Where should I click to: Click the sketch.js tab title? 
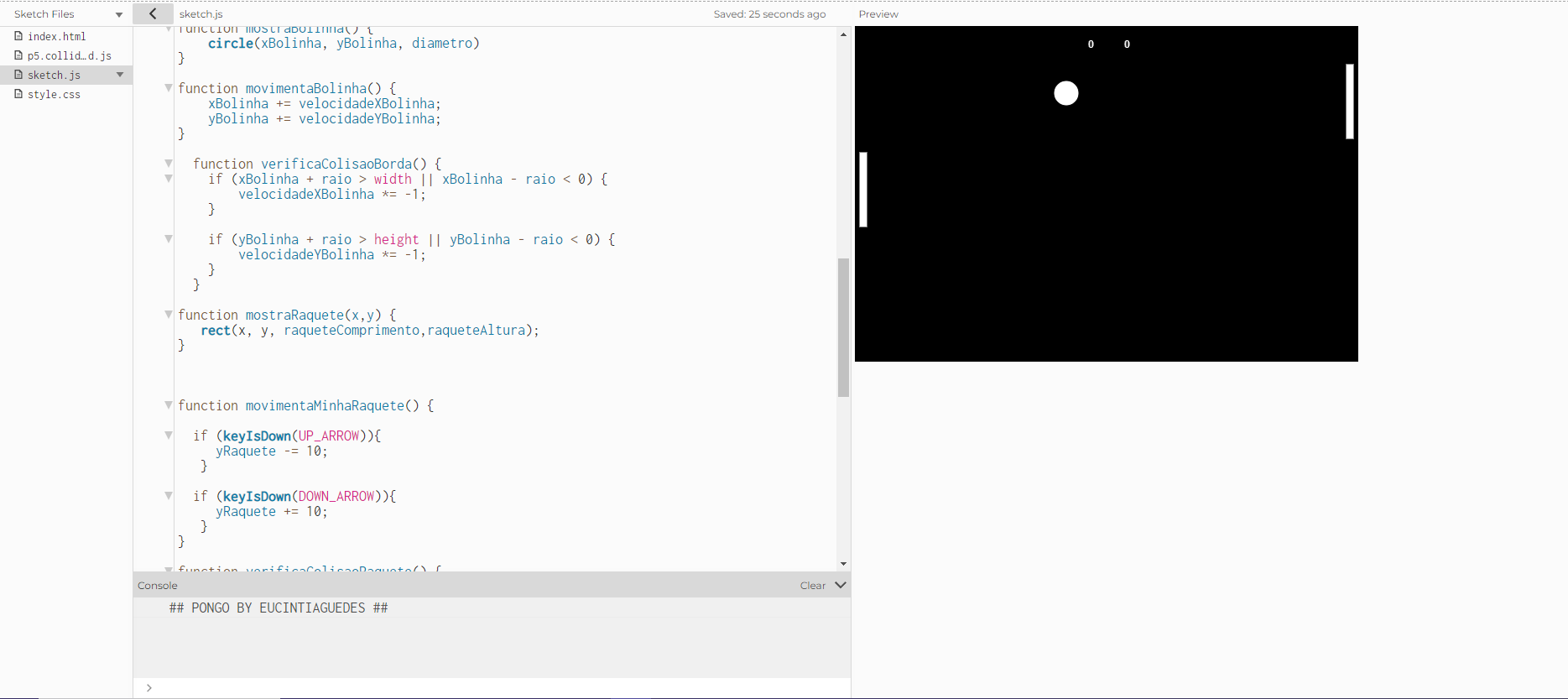201,14
